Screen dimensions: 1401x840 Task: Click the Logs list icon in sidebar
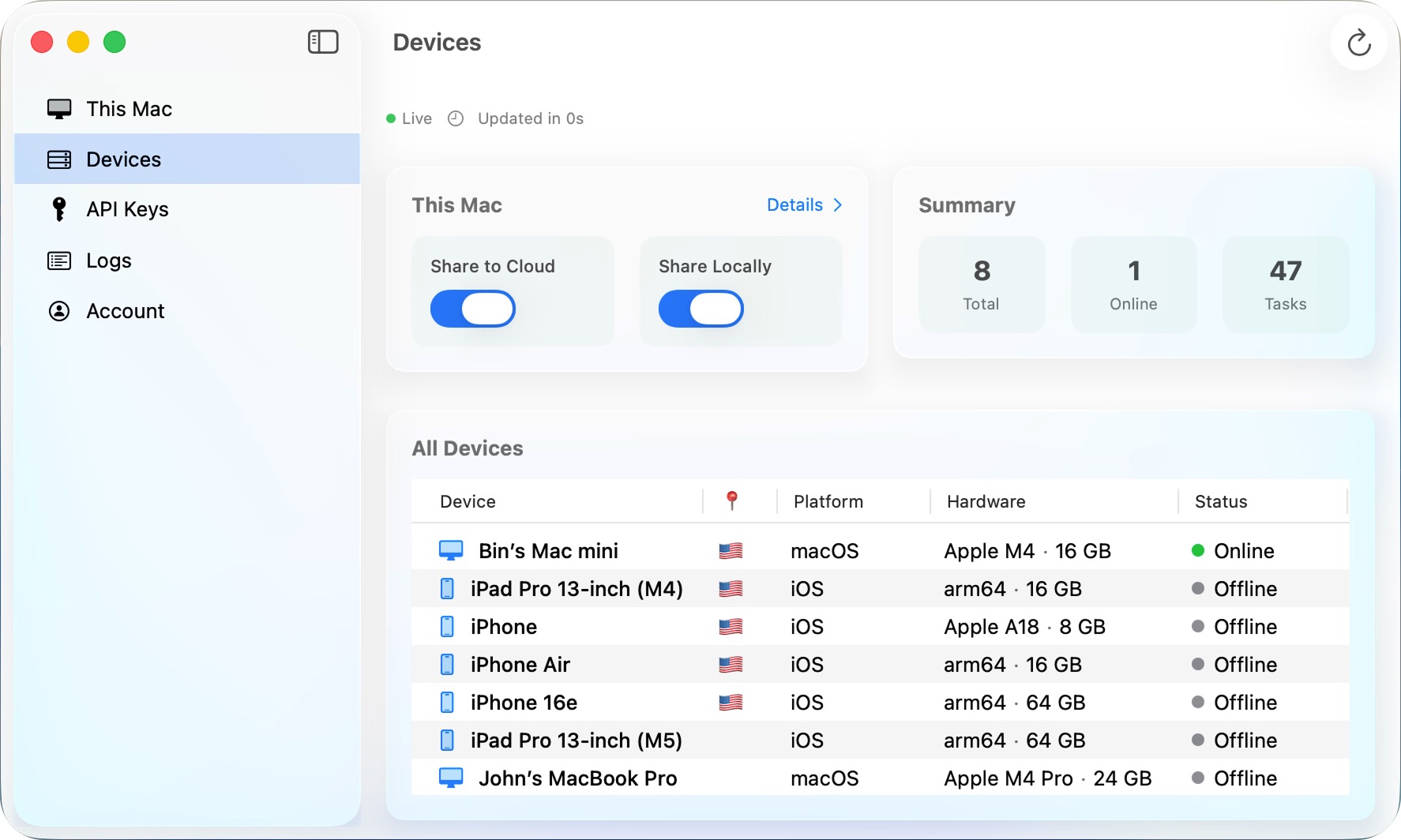[58, 260]
